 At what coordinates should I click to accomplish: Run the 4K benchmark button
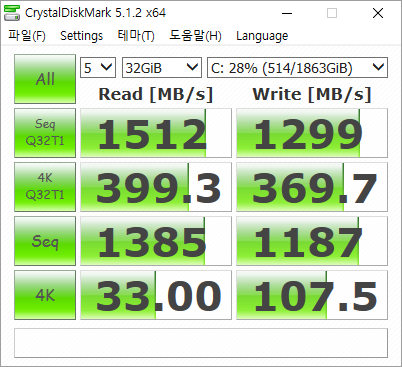45,295
